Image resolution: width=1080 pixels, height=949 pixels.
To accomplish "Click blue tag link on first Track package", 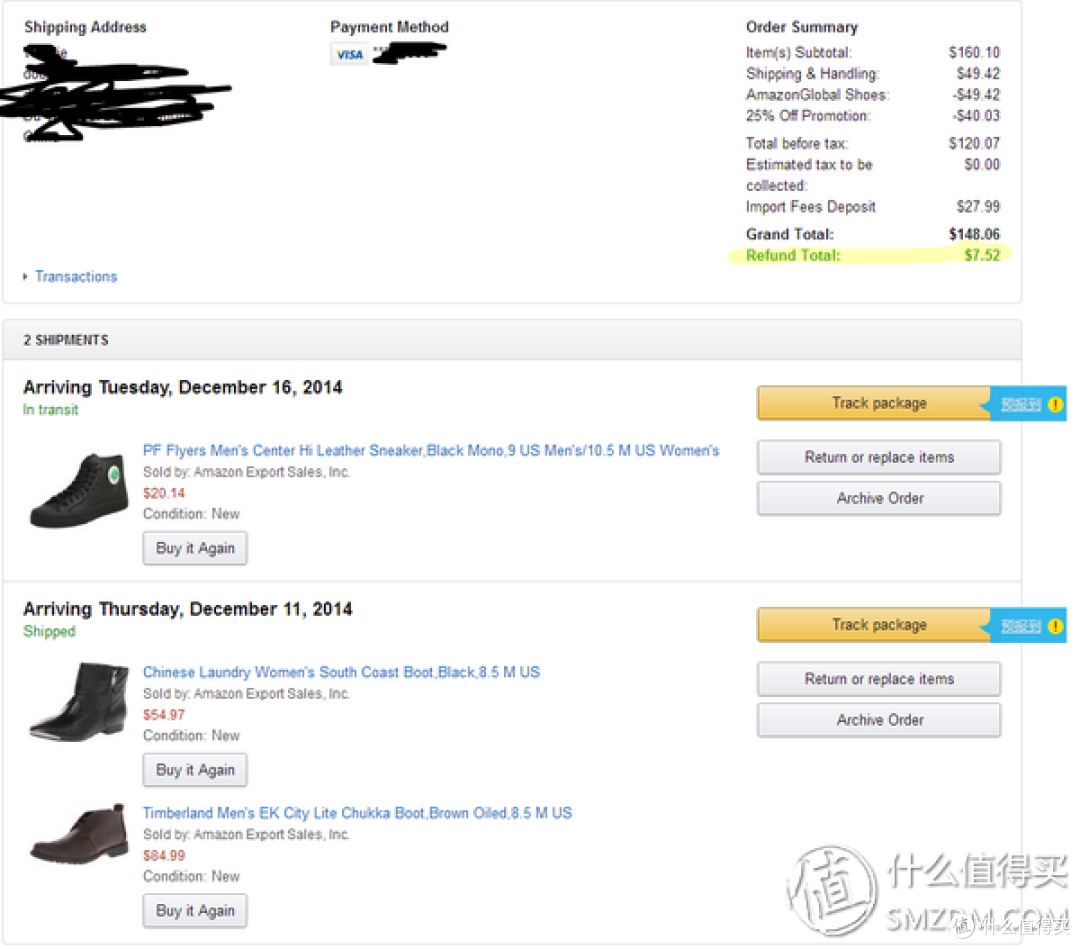I will (1021, 405).
